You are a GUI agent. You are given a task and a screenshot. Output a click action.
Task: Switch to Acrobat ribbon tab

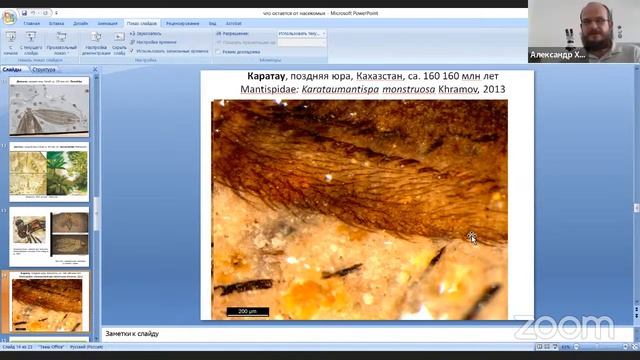coord(233,24)
